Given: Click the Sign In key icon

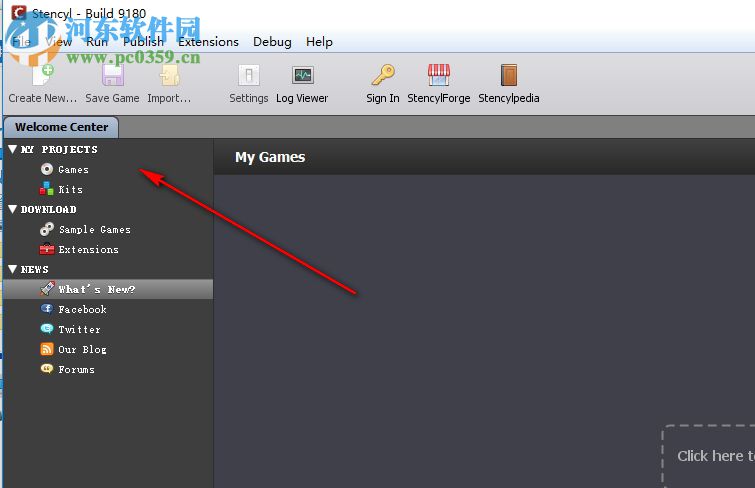Looking at the screenshot, I should 383,75.
